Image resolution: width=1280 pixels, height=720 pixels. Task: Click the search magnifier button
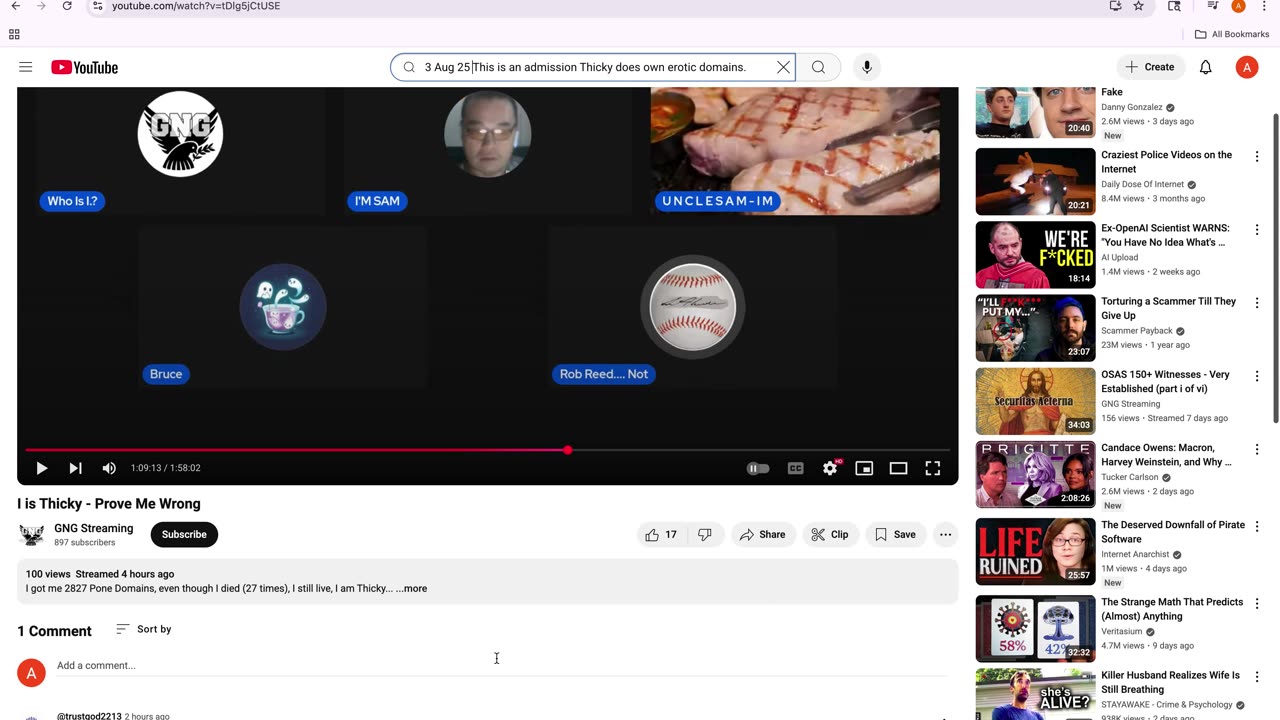(818, 67)
